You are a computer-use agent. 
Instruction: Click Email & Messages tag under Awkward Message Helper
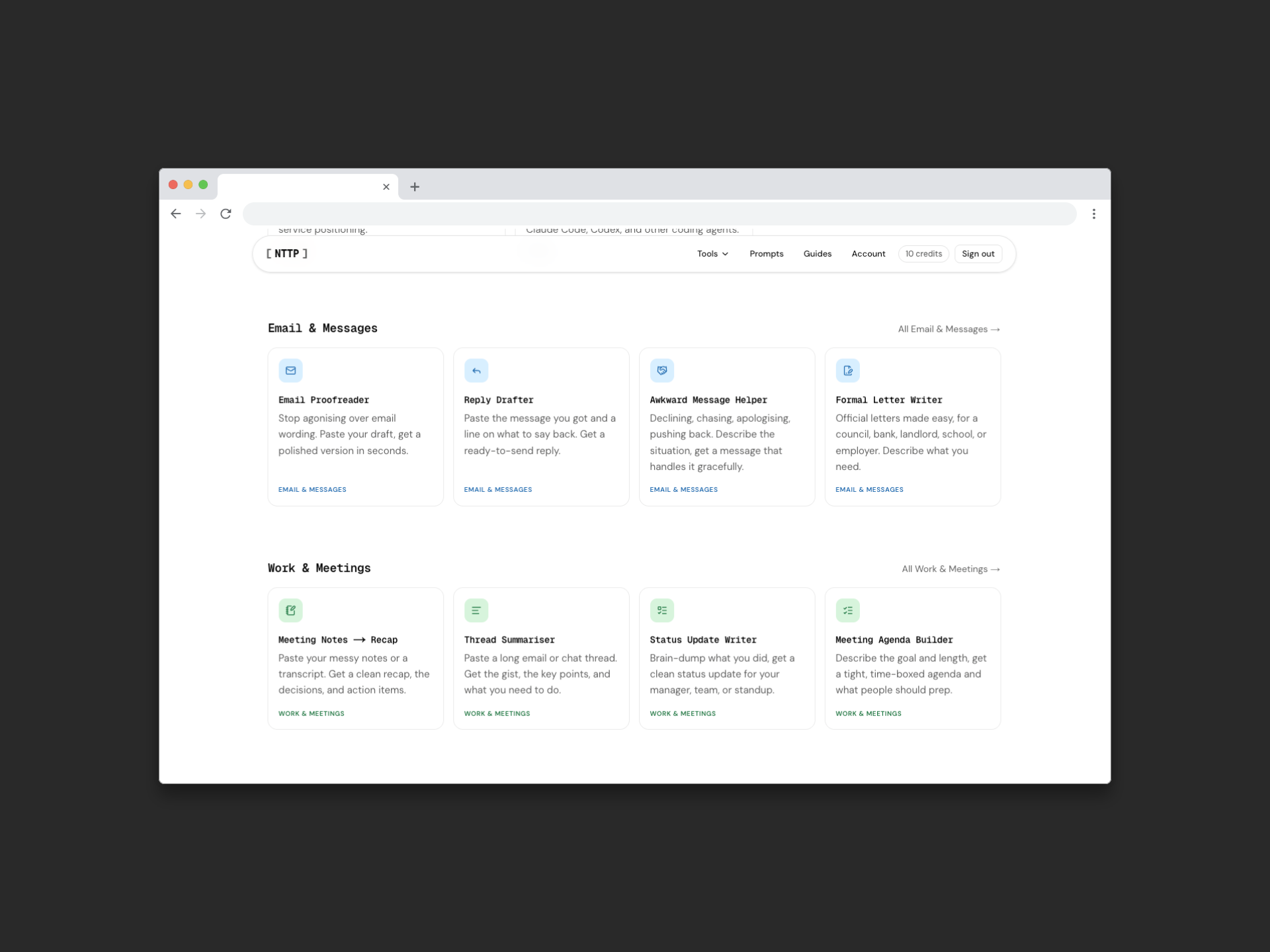point(683,490)
